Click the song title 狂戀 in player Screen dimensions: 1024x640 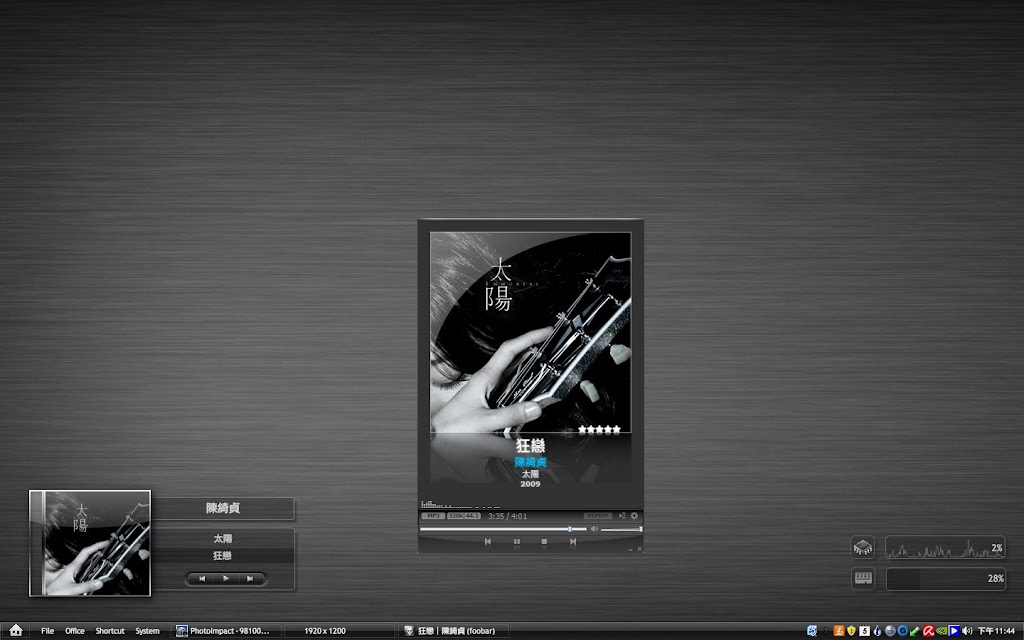point(530,445)
